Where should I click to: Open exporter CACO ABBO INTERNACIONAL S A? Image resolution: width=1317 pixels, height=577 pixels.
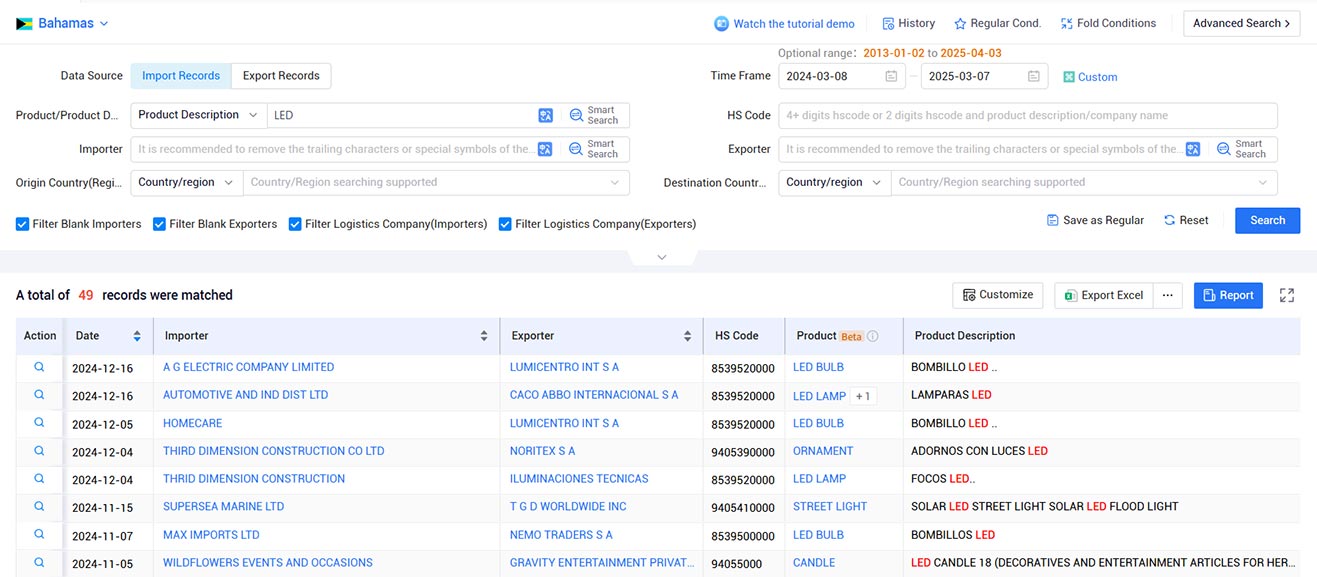pyautogui.click(x=594, y=395)
